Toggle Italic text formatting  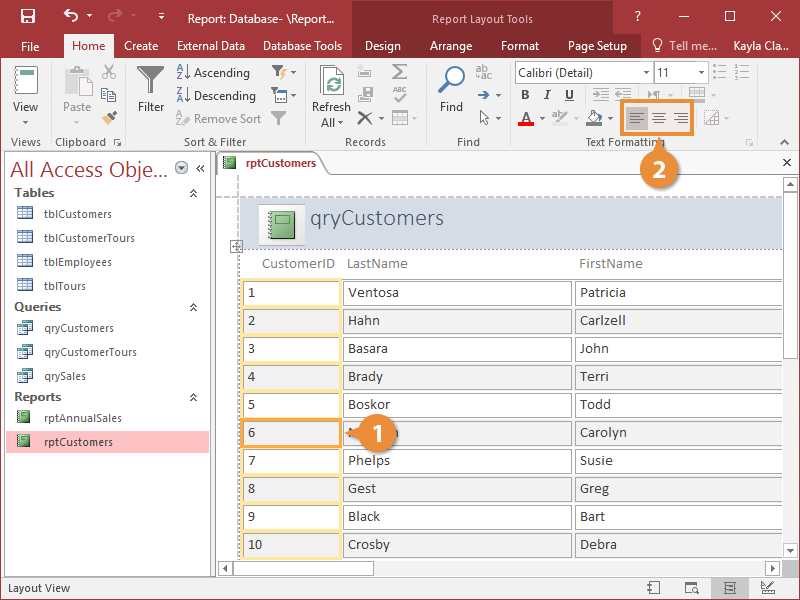click(547, 95)
